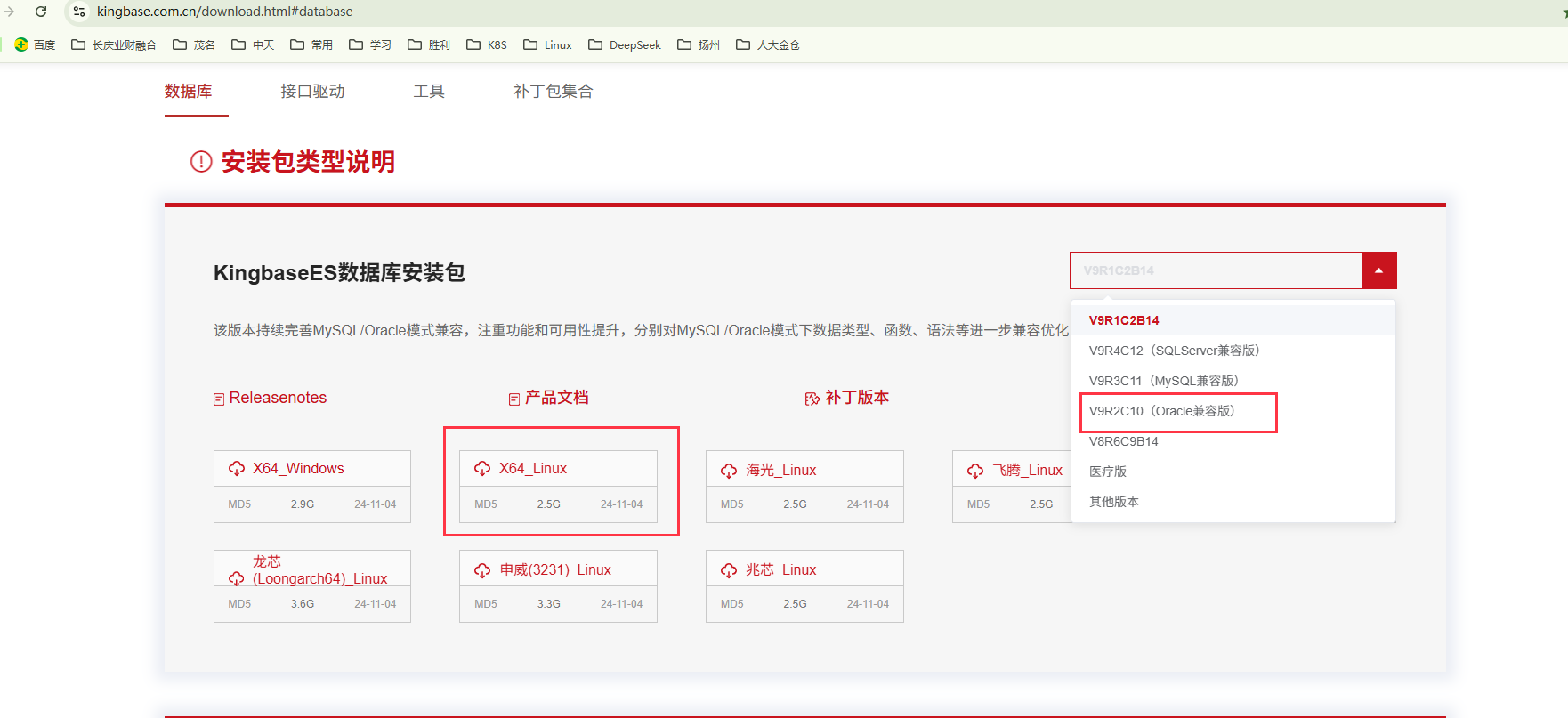Open the 学习 bookmark folder

tap(369, 44)
